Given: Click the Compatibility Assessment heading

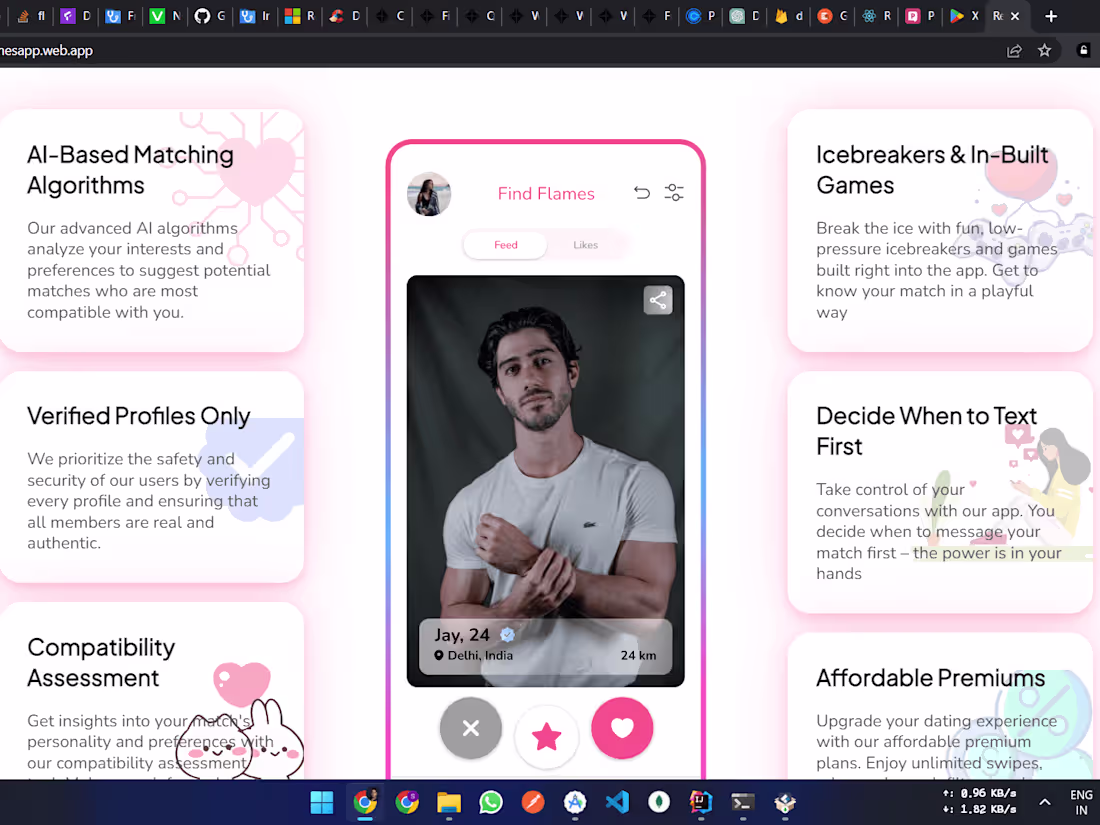Looking at the screenshot, I should 101,662.
